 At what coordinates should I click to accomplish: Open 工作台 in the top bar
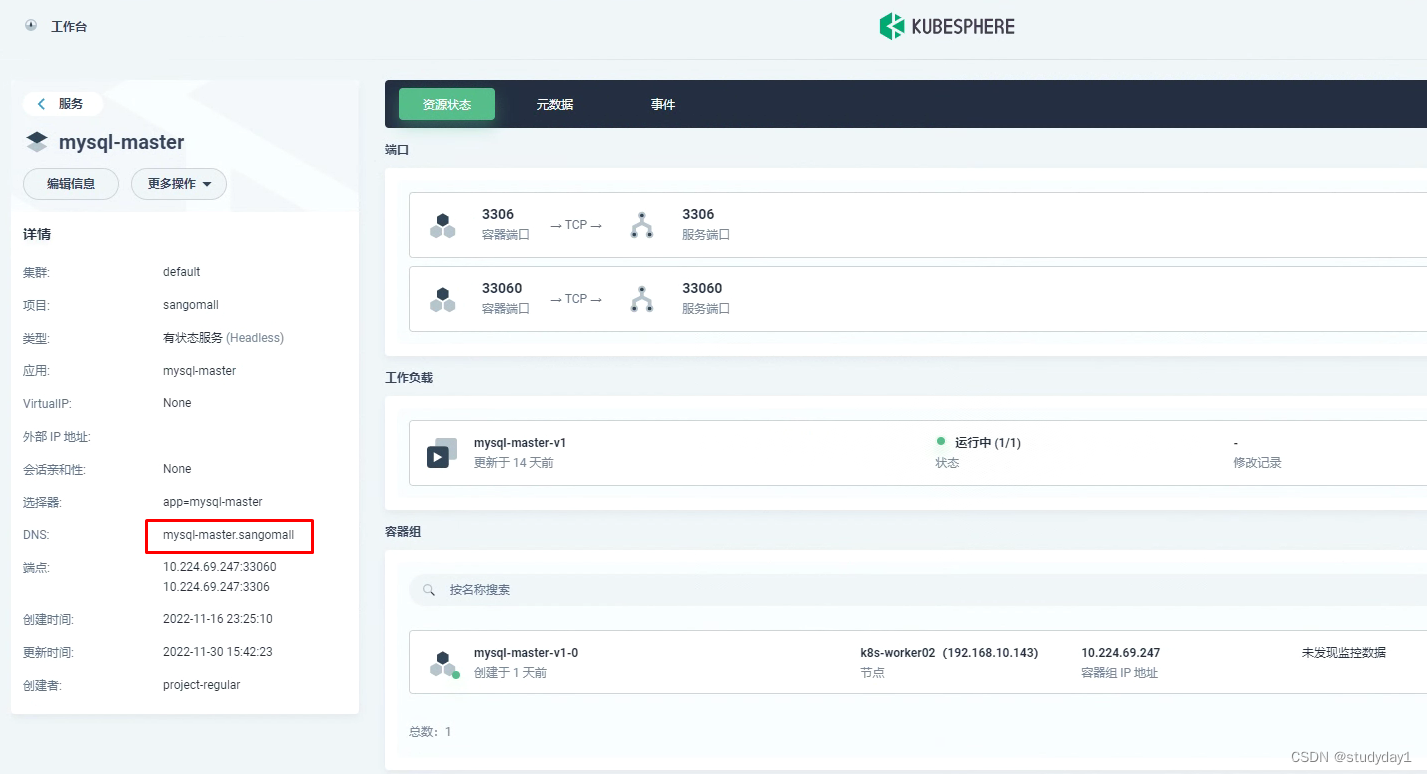click(x=69, y=27)
